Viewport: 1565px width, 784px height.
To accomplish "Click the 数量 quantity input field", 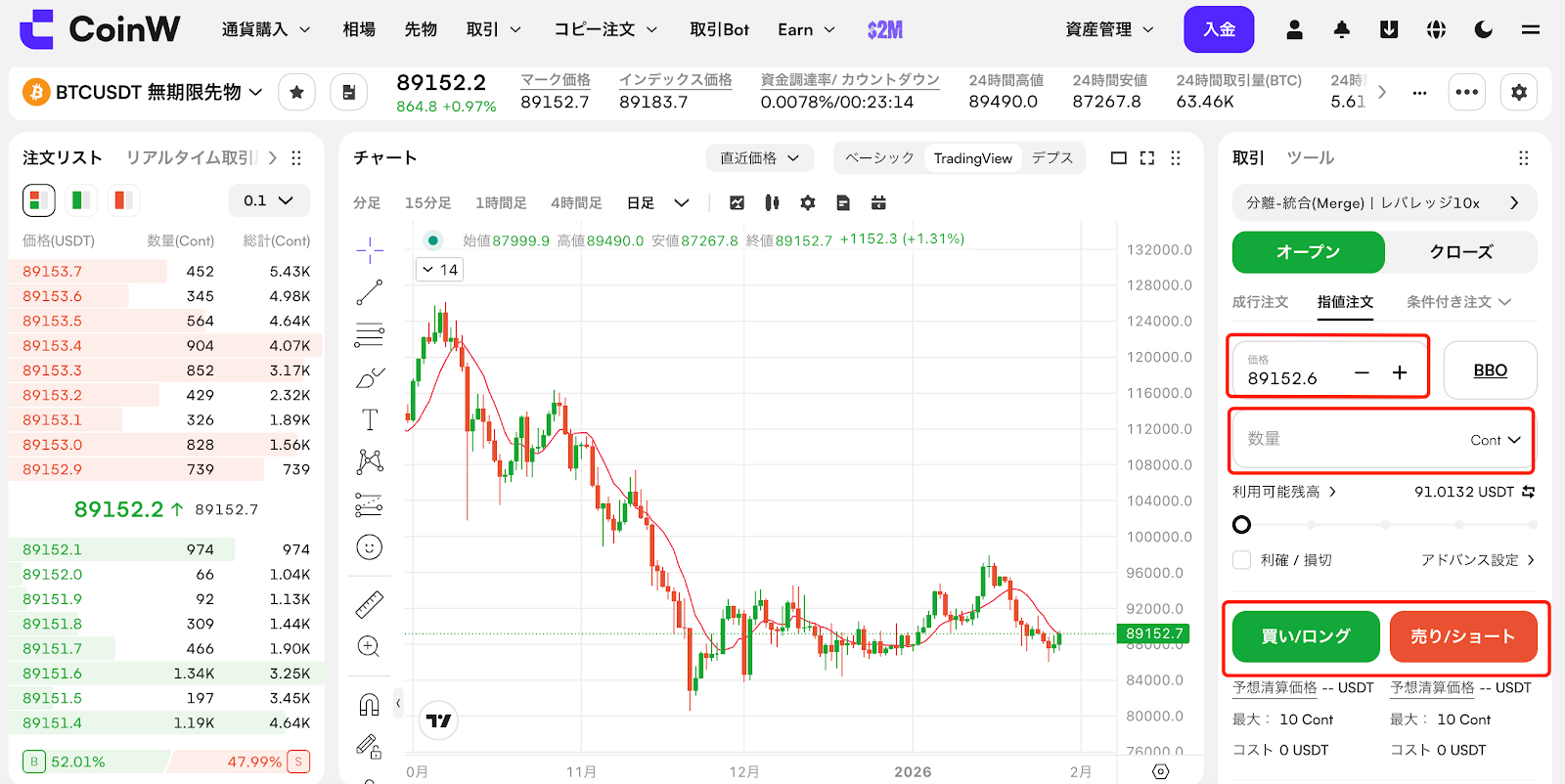I will [1350, 440].
